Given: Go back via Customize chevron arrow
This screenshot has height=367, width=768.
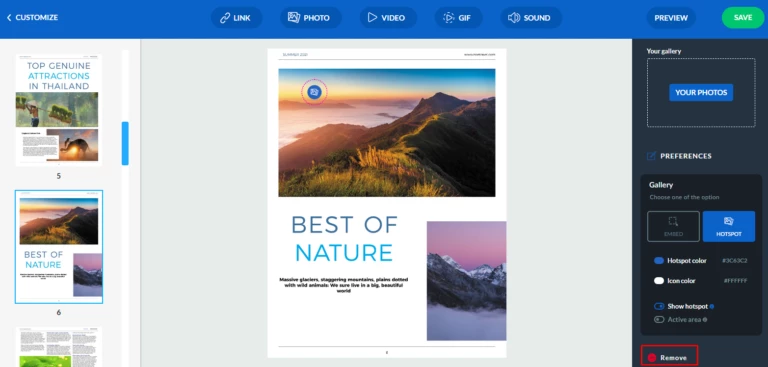Looking at the screenshot, I should [9, 18].
